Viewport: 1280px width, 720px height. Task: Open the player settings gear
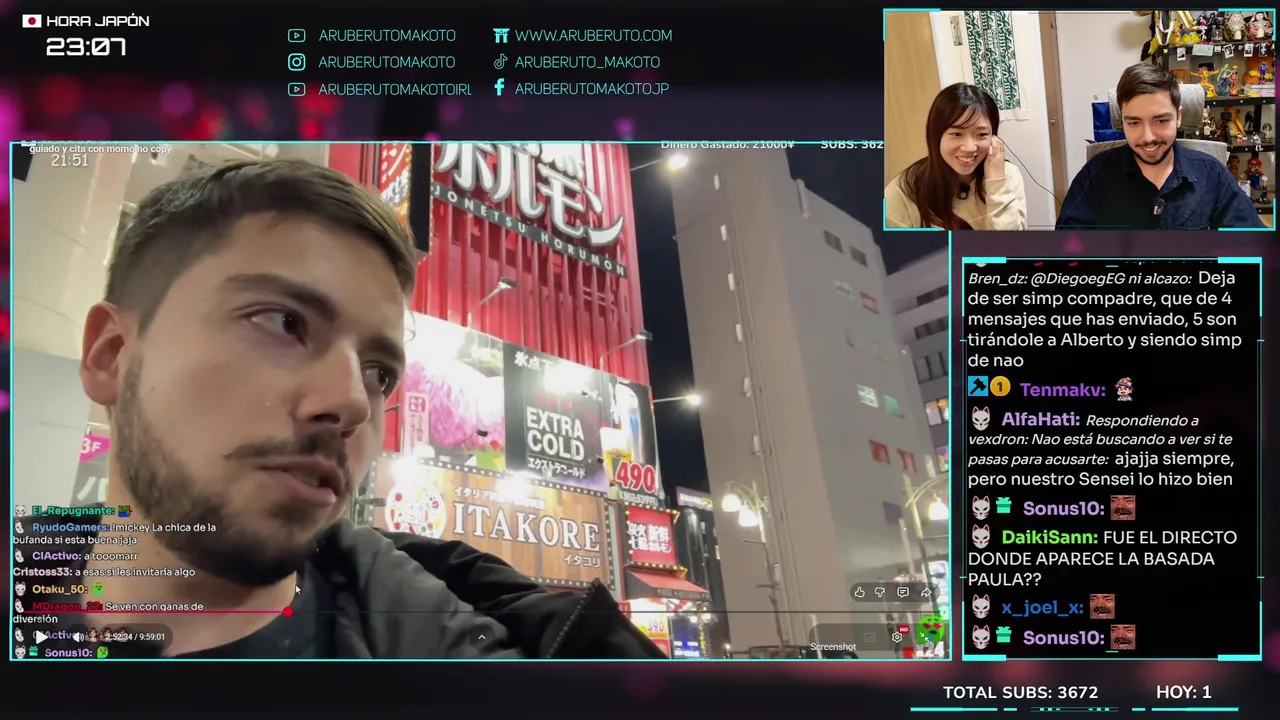coord(897,637)
